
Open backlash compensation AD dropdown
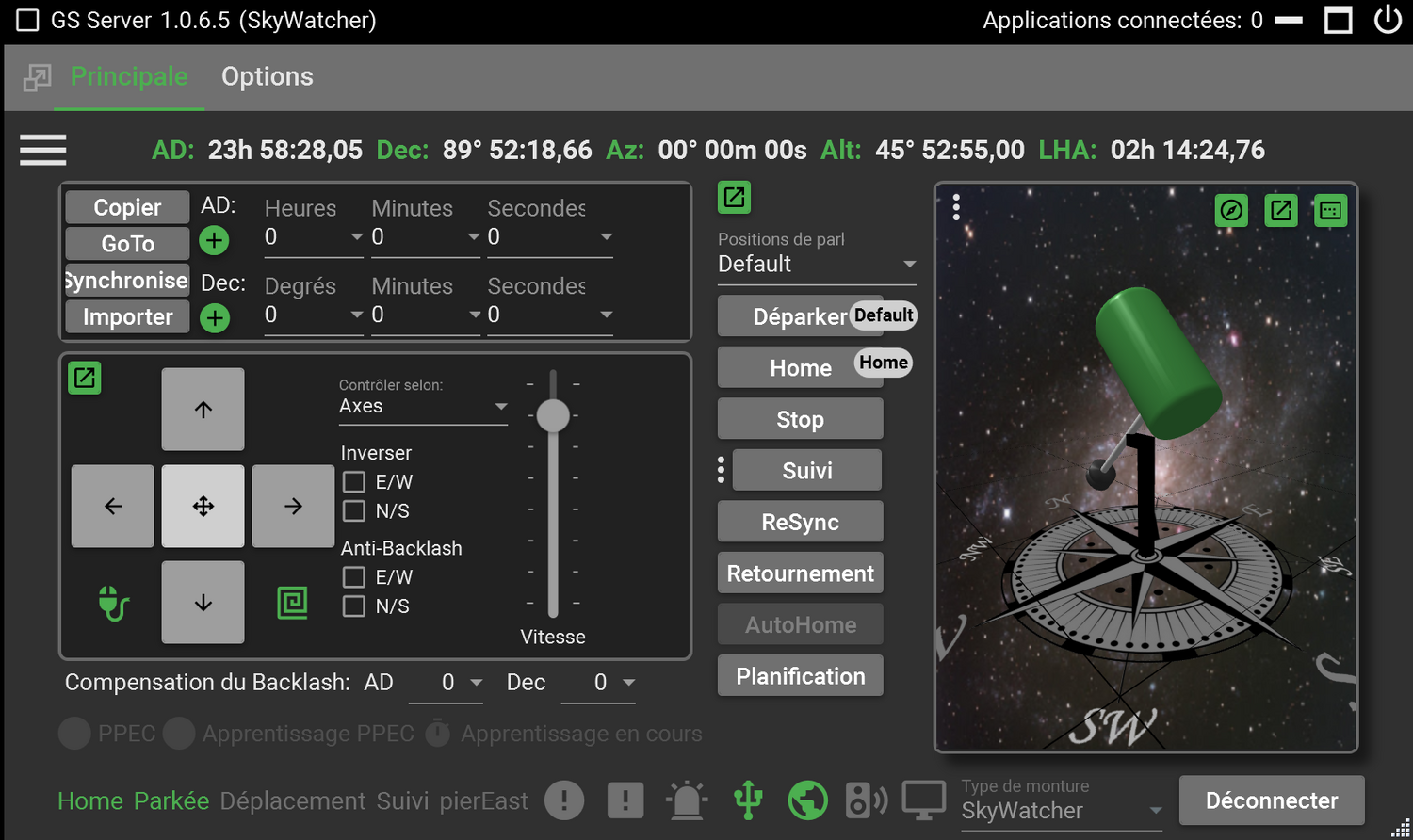(x=447, y=683)
